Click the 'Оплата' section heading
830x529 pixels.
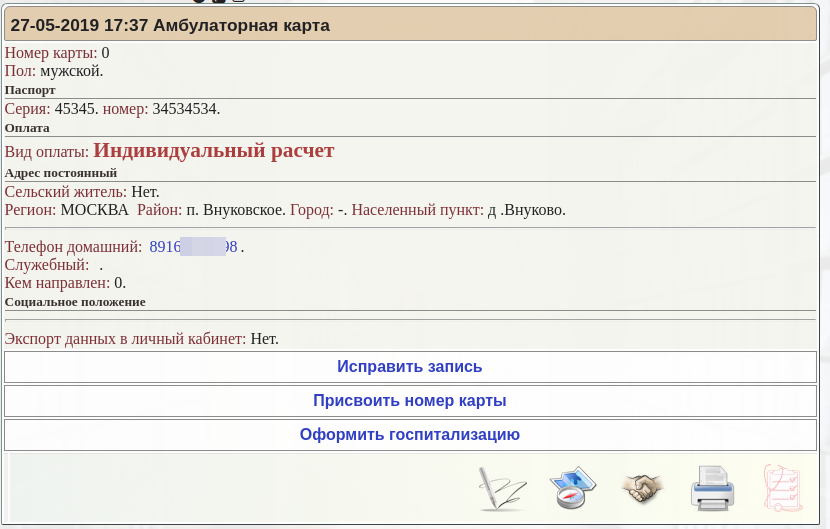27,128
